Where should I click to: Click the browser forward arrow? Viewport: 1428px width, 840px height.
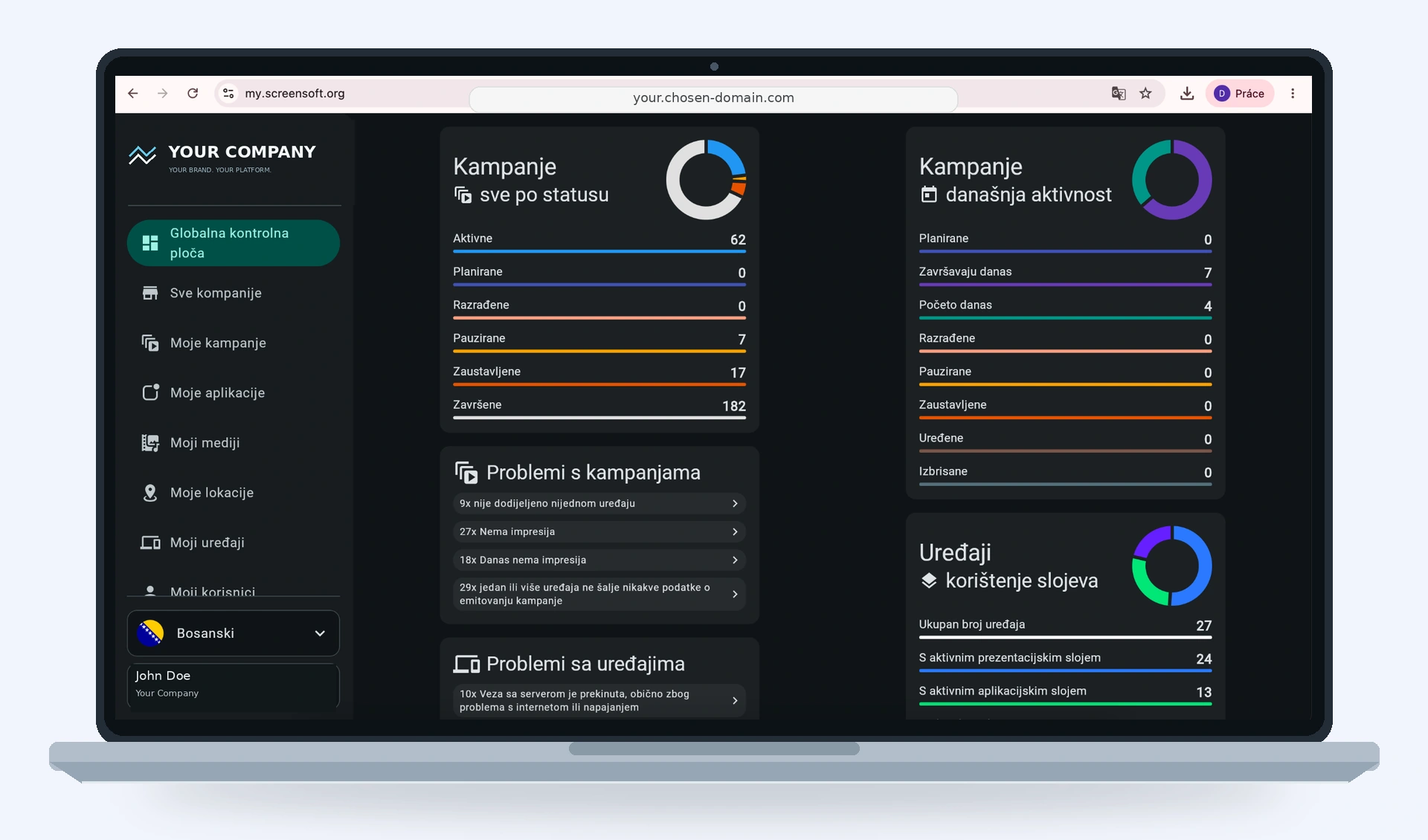(163, 94)
